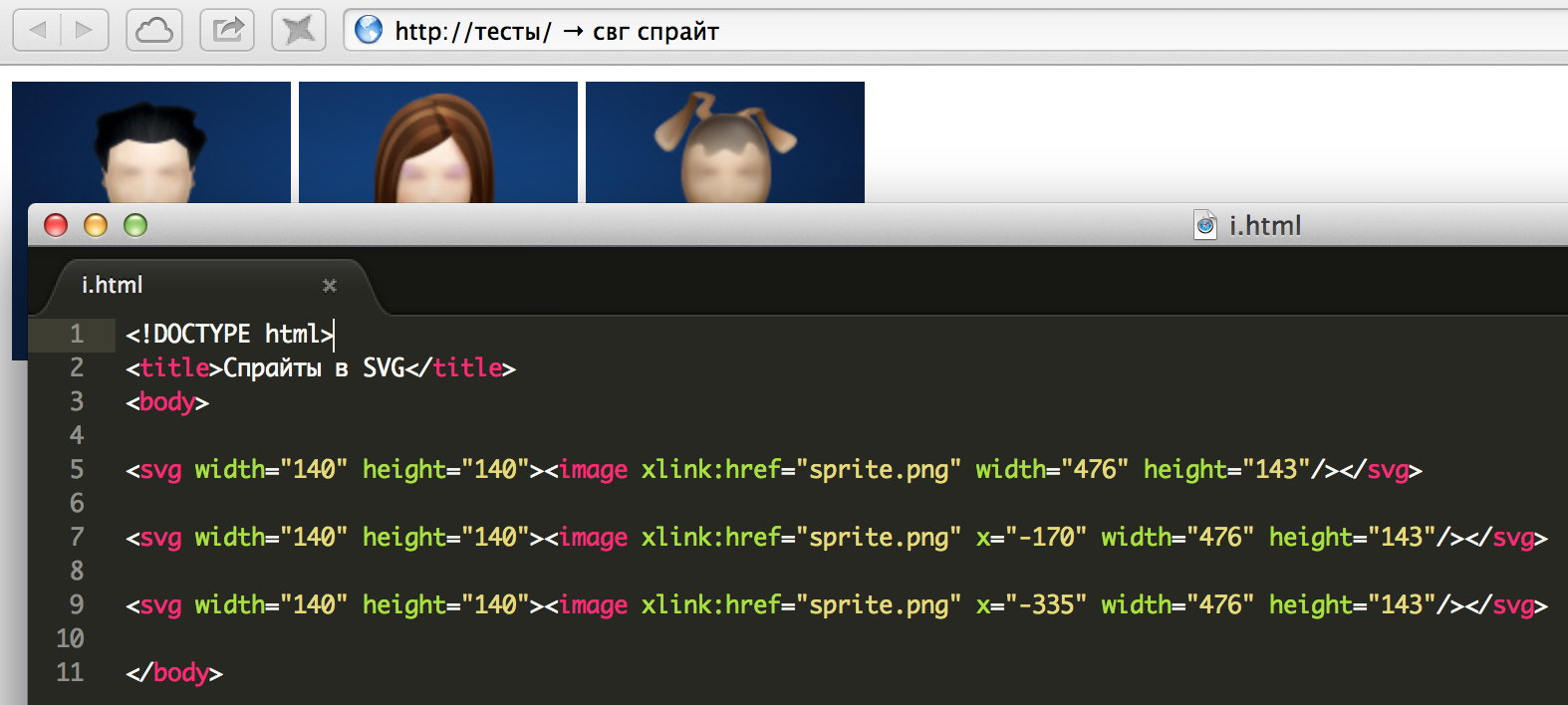Click the brown-haired woman avatar sprite
The height and width of the screenshot is (705, 1568).
pyautogui.click(x=438, y=142)
